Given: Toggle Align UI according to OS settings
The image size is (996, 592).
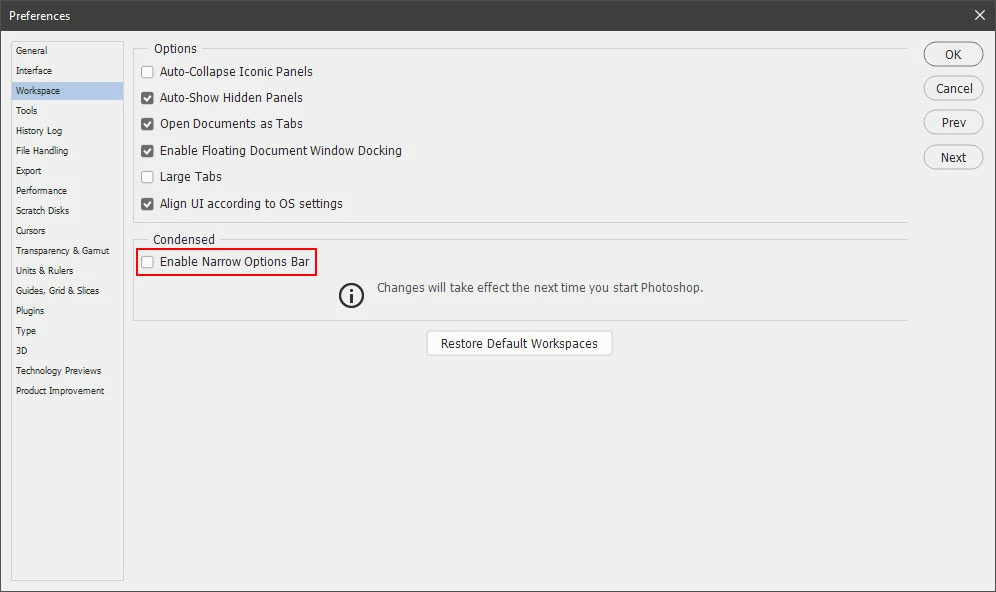Looking at the screenshot, I should tap(147, 204).
